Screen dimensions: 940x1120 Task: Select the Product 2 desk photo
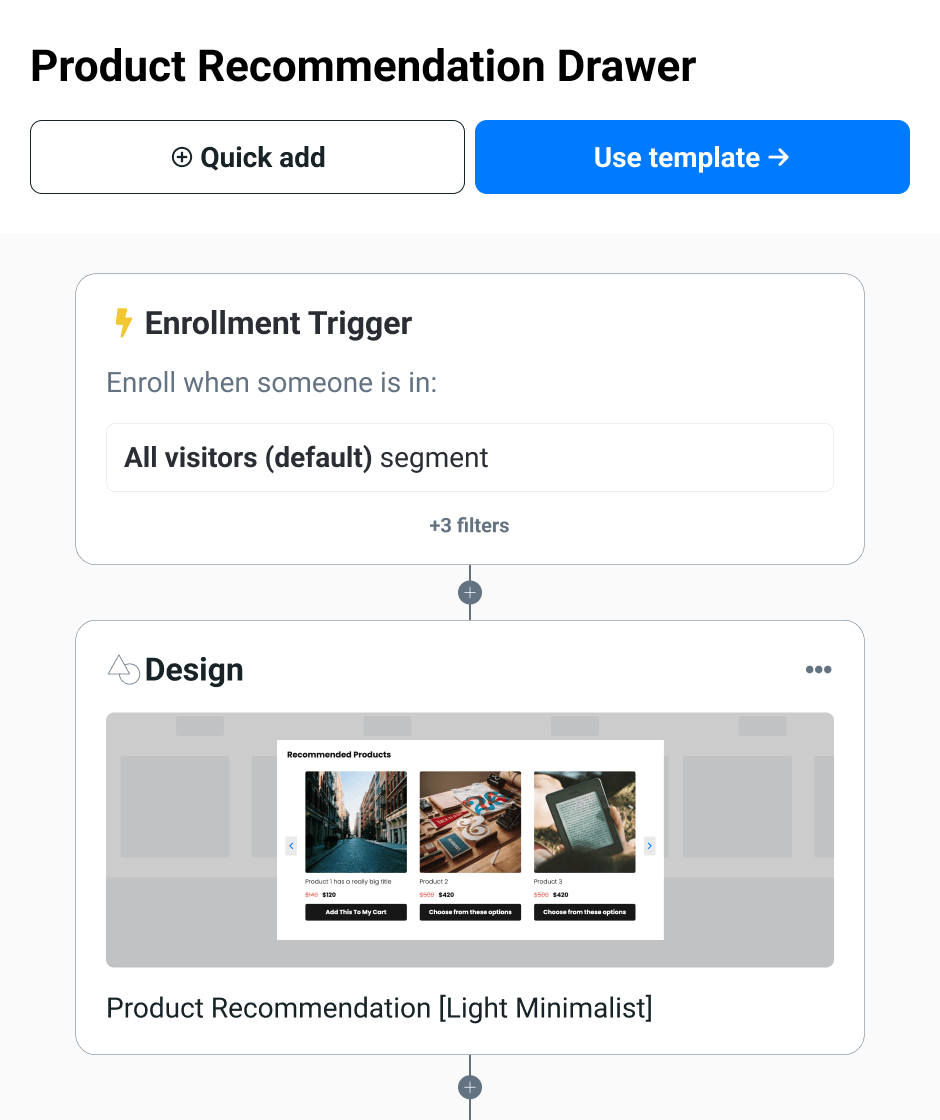(x=470, y=821)
